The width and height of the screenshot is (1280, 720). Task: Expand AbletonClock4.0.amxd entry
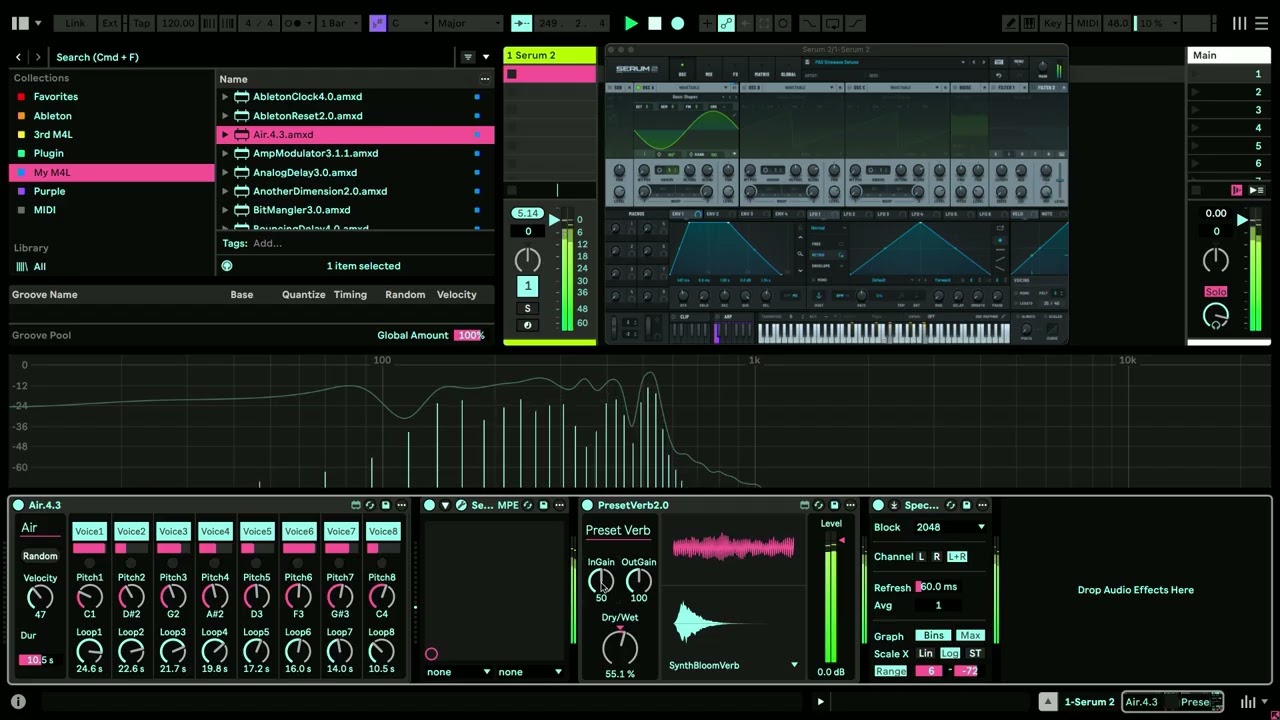click(x=225, y=97)
